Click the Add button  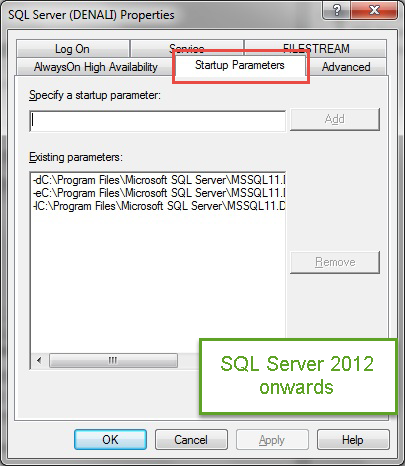(x=335, y=119)
